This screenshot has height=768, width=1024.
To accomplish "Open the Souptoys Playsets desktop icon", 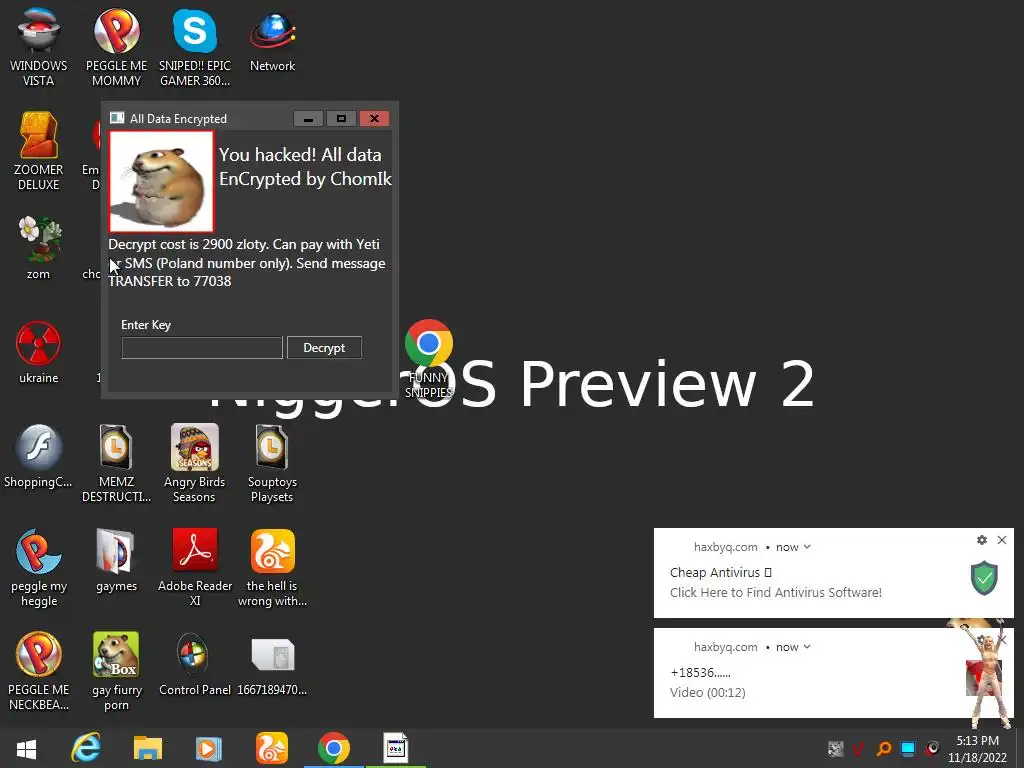I will pos(272,463).
